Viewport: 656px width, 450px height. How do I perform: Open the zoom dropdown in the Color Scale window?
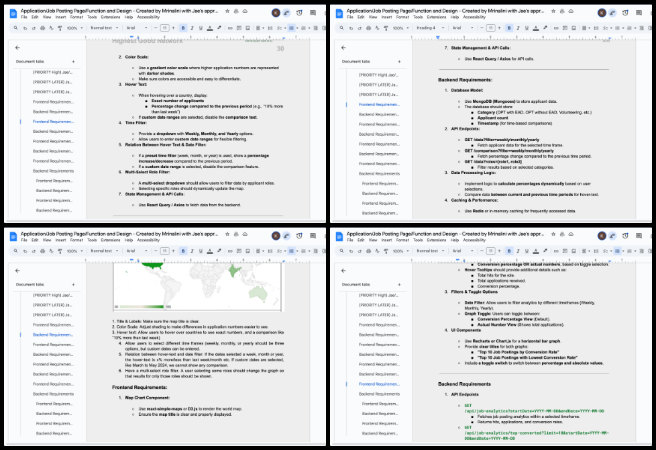coord(75,28)
